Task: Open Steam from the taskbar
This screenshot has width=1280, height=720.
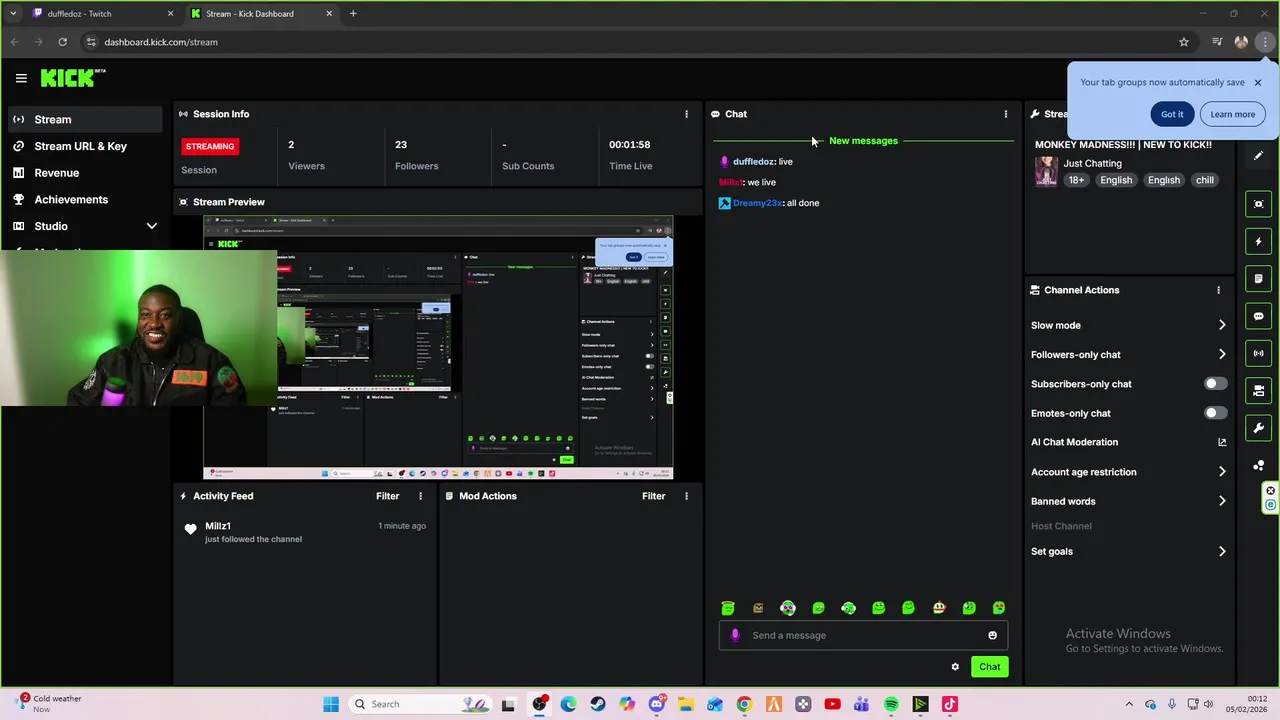Action: 598,704
